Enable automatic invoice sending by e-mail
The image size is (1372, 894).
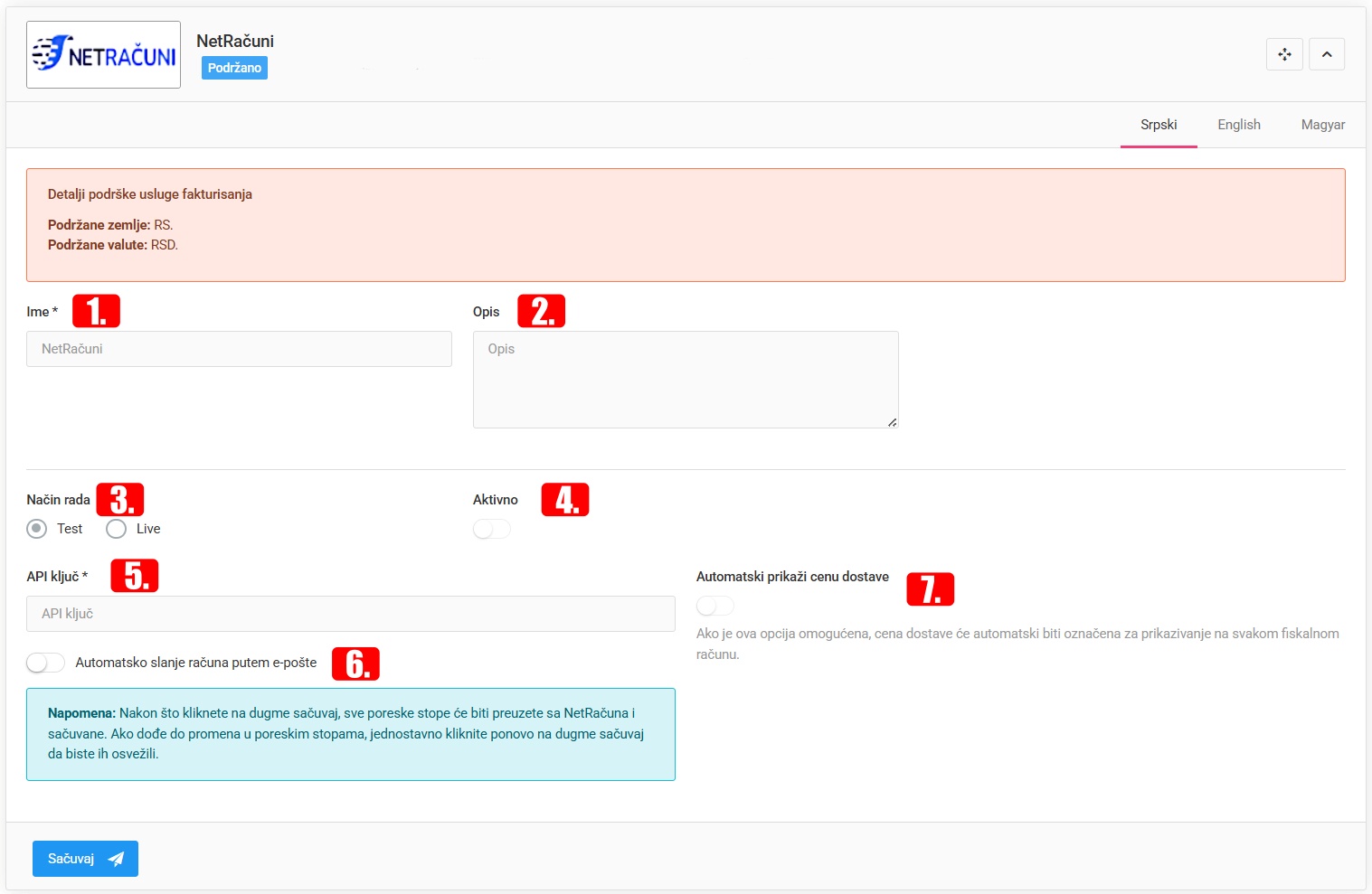tap(45, 663)
